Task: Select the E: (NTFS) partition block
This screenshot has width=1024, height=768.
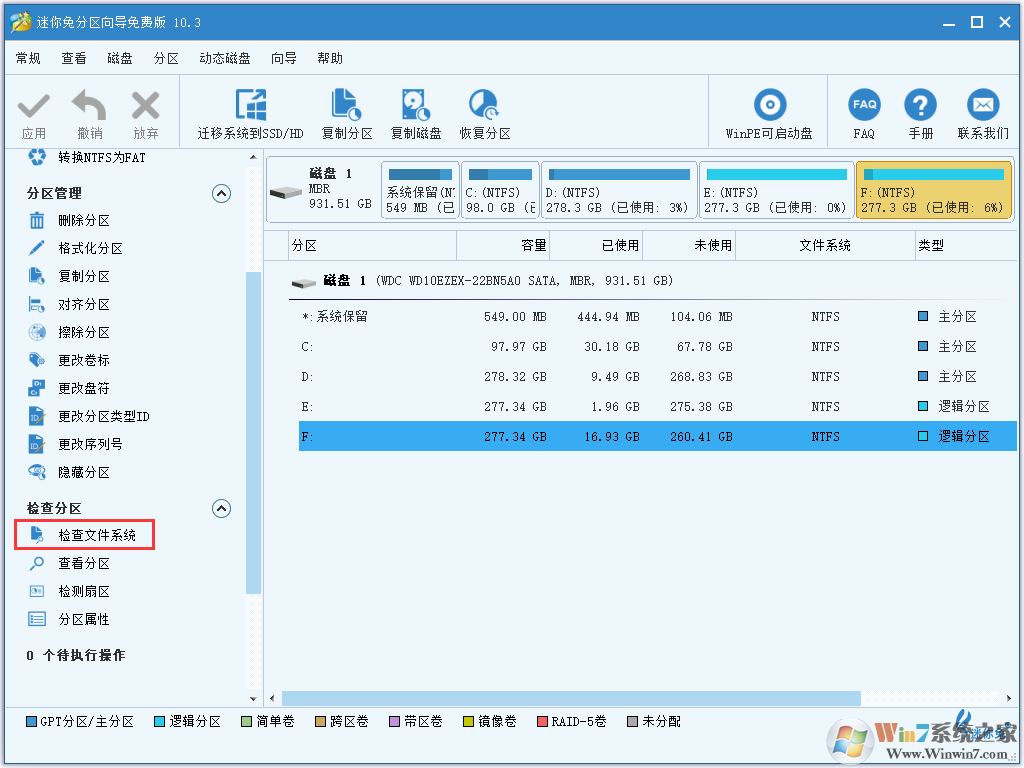Action: [x=775, y=191]
